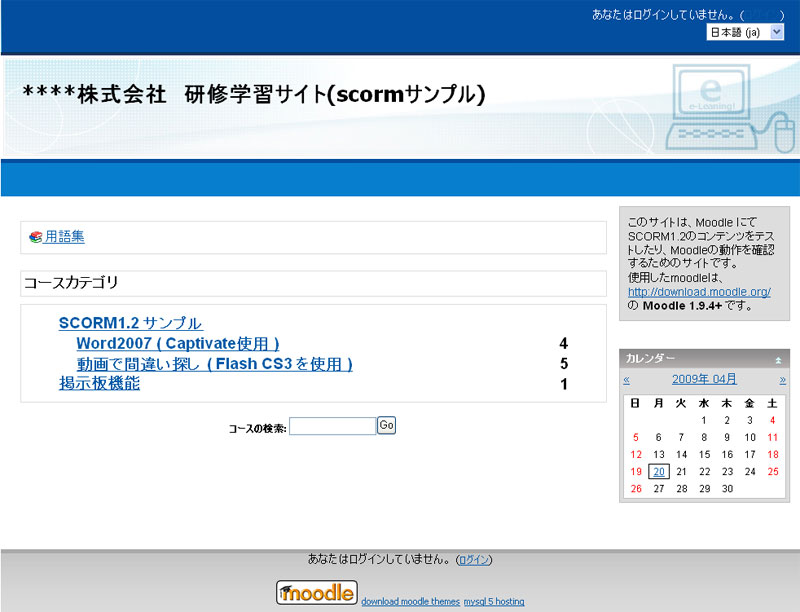Click the e-Learning computer banner image
The width and height of the screenshot is (800, 612).
pyautogui.click(x=731, y=108)
